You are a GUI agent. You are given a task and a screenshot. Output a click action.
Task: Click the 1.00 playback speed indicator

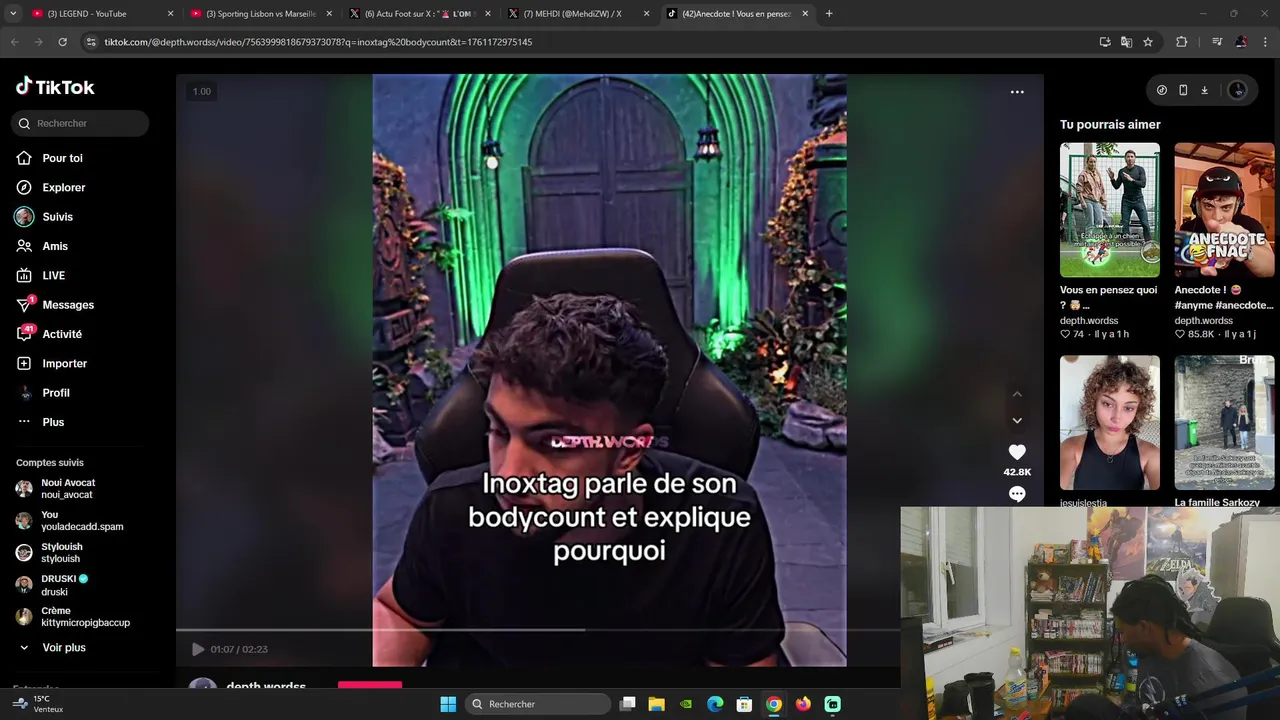coord(202,91)
